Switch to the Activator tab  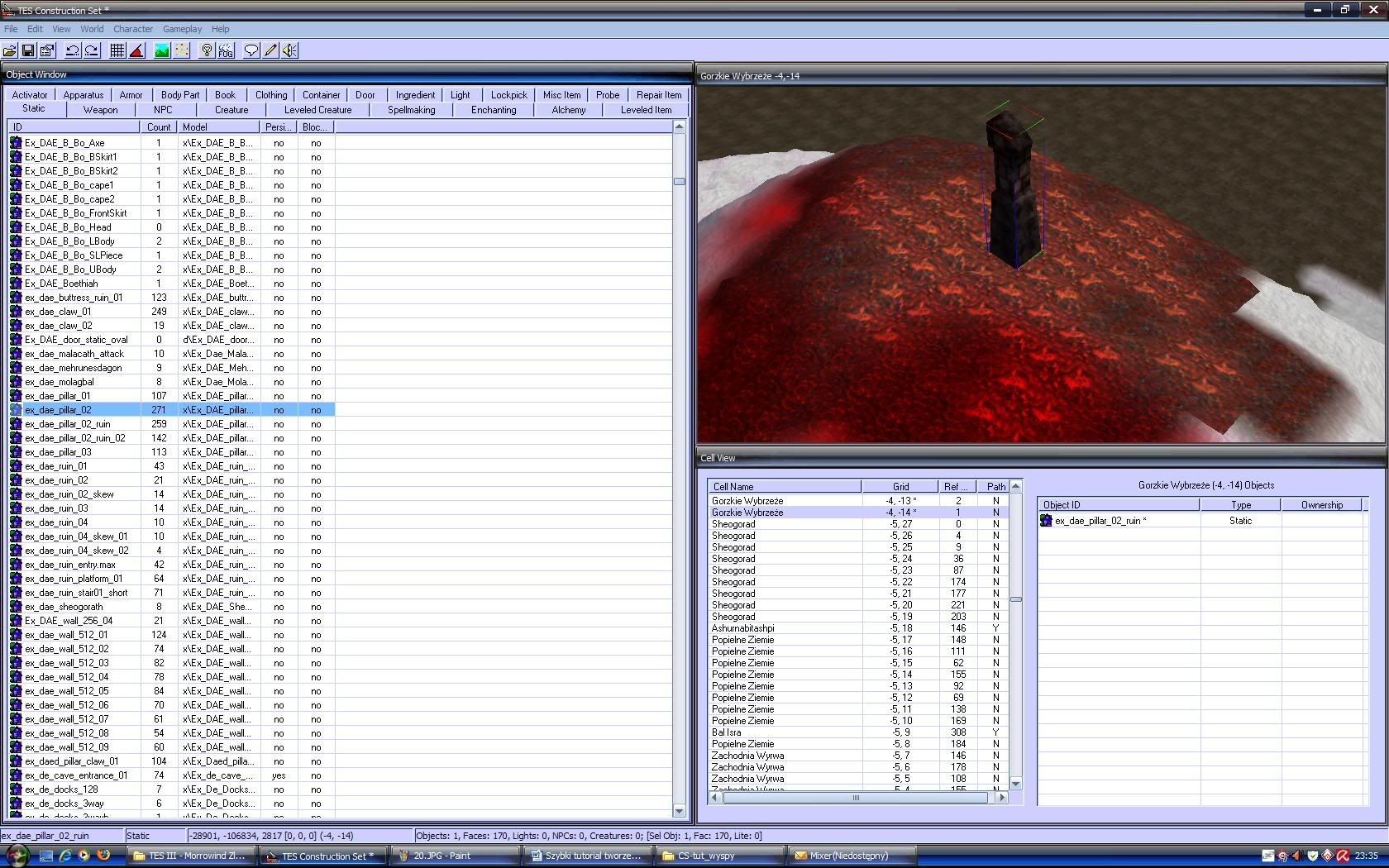30,95
